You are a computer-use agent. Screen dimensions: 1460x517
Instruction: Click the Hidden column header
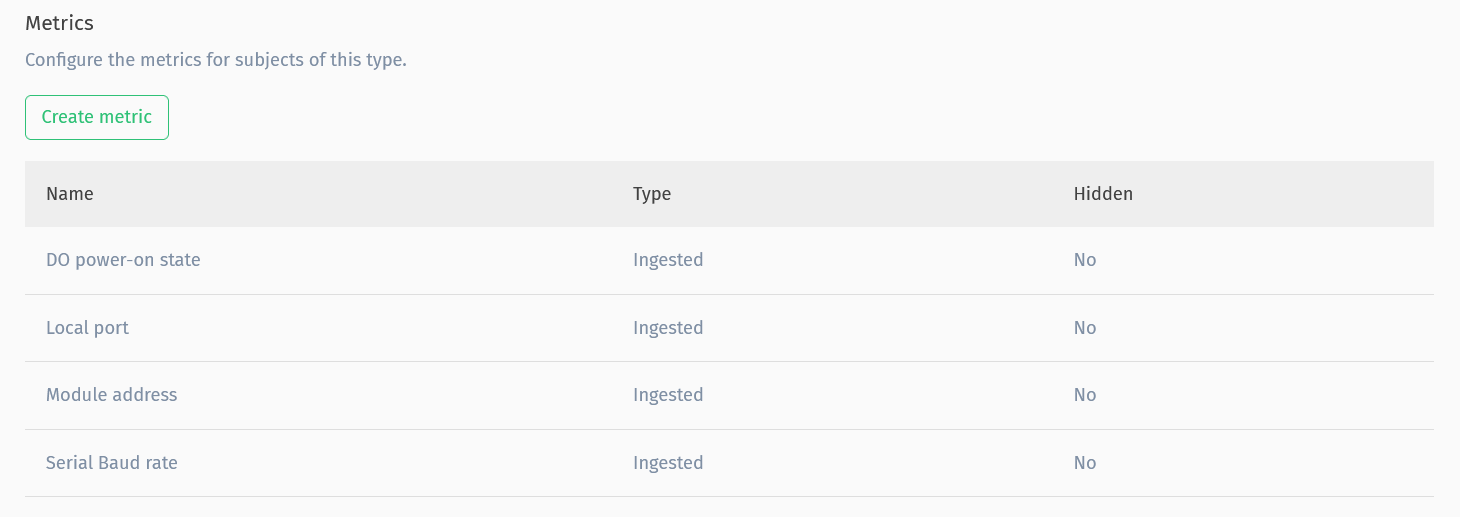[x=1103, y=194]
